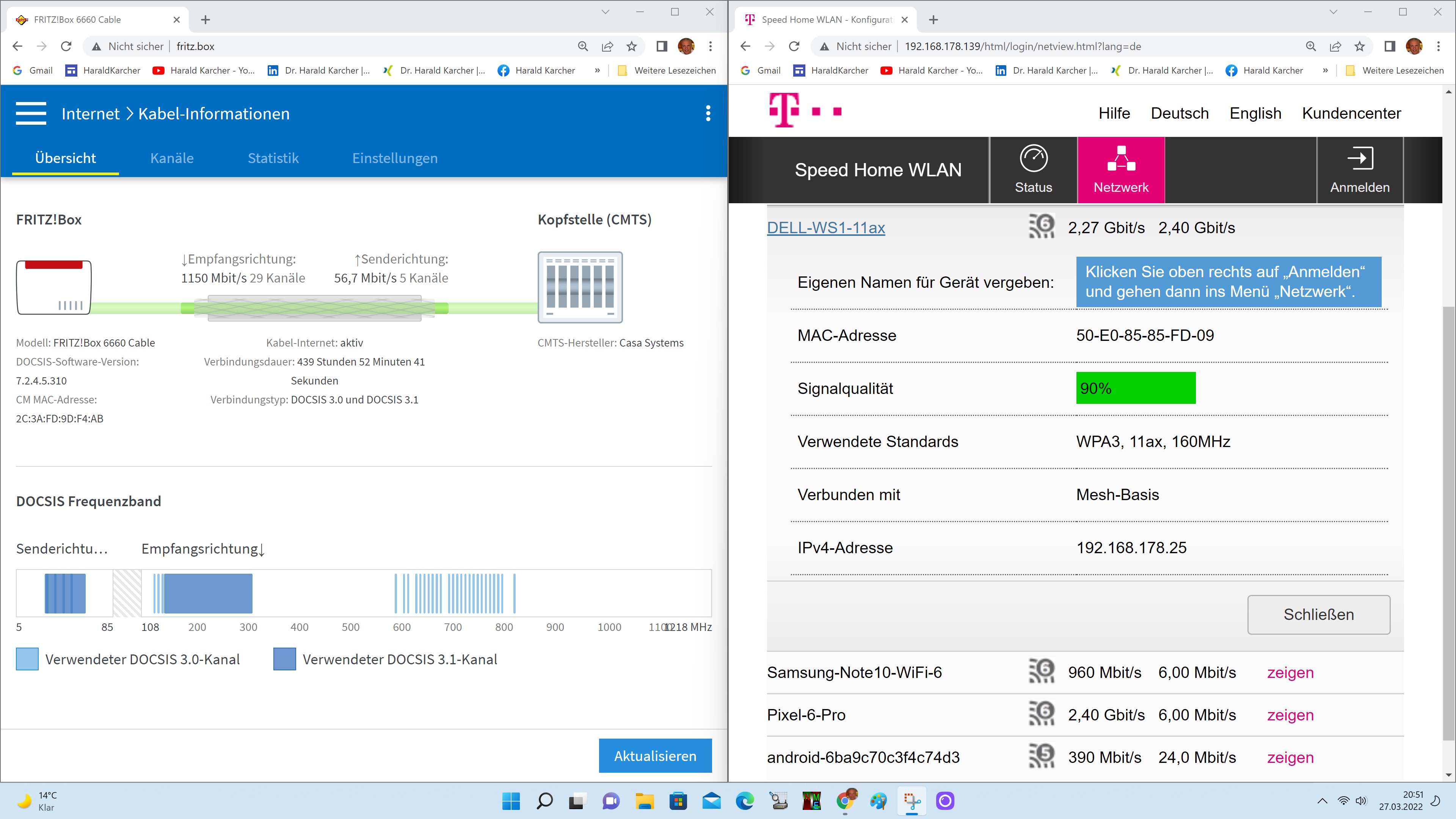
Task: Switch to the Statistik tab
Action: coord(273,158)
